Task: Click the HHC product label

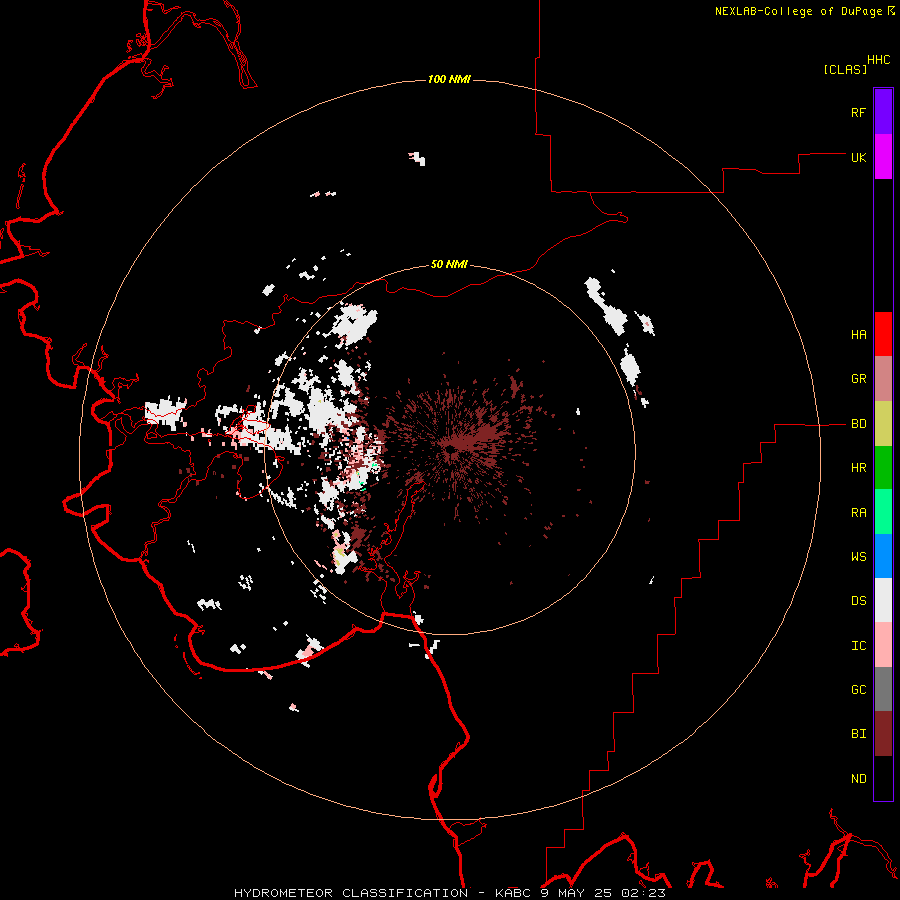Action: click(x=878, y=60)
